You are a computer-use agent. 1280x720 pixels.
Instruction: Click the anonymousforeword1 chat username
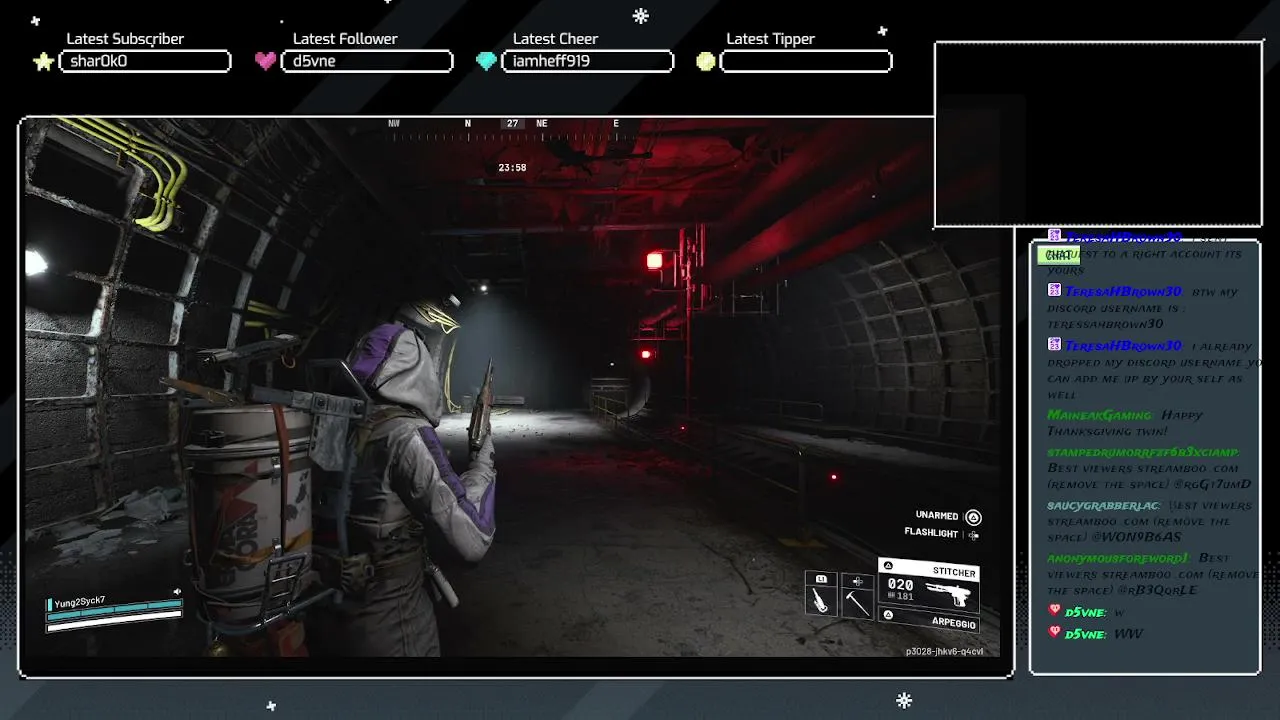[1117, 558]
